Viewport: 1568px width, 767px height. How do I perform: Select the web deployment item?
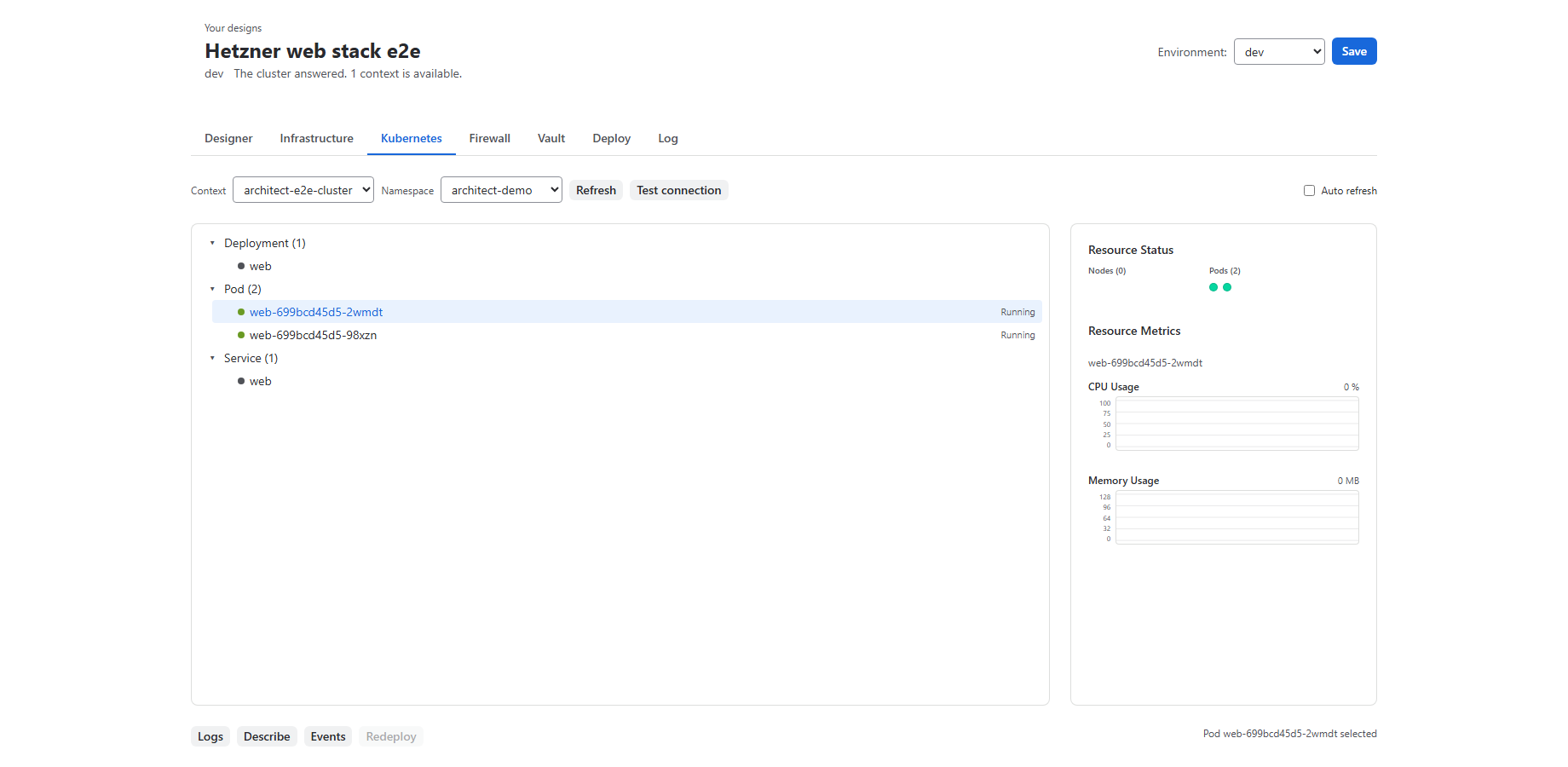coord(627,266)
